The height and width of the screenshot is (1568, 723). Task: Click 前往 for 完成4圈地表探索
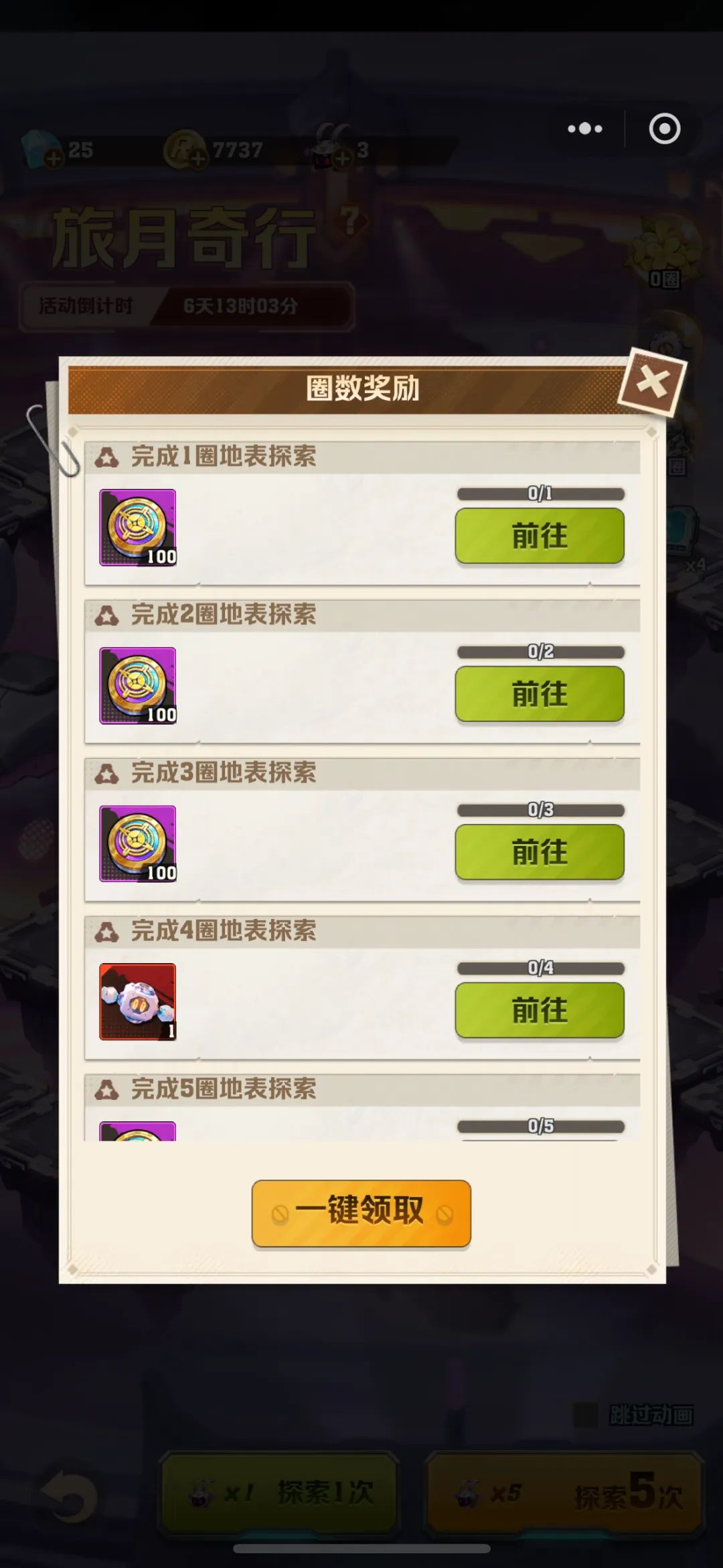click(540, 1010)
